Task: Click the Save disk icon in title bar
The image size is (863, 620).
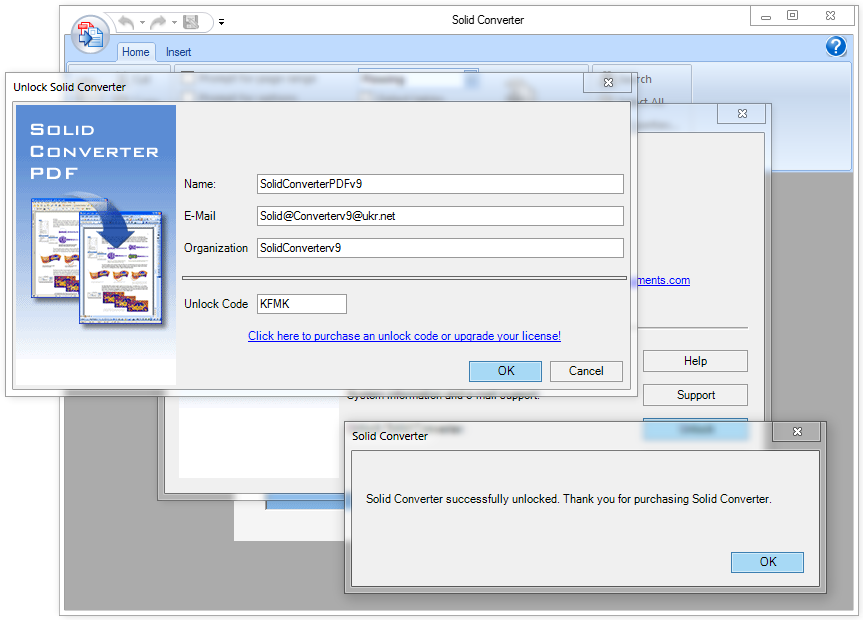Action: (191, 21)
